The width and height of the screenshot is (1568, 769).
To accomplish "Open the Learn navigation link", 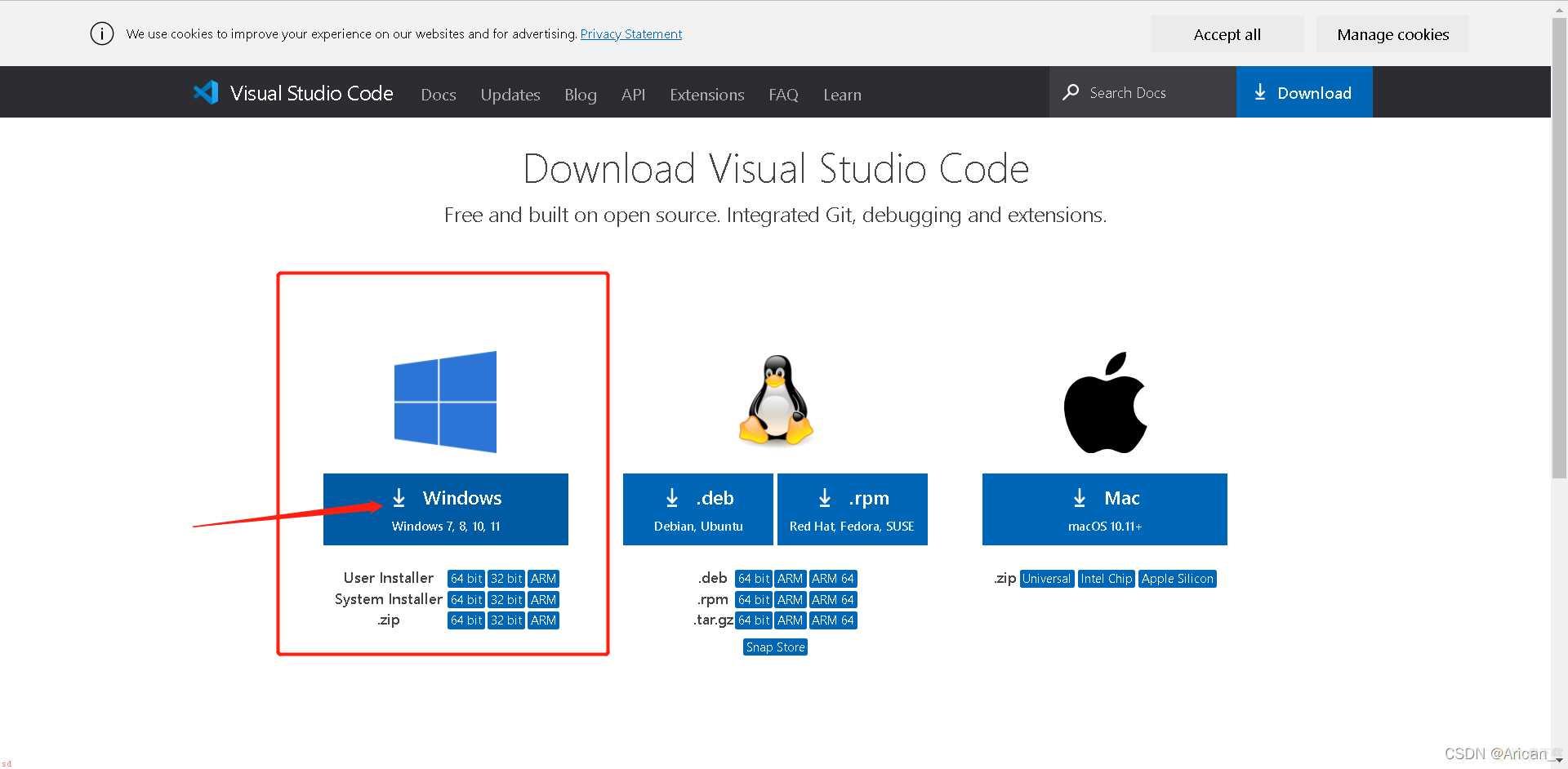I will pyautogui.click(x=842, y=95).
